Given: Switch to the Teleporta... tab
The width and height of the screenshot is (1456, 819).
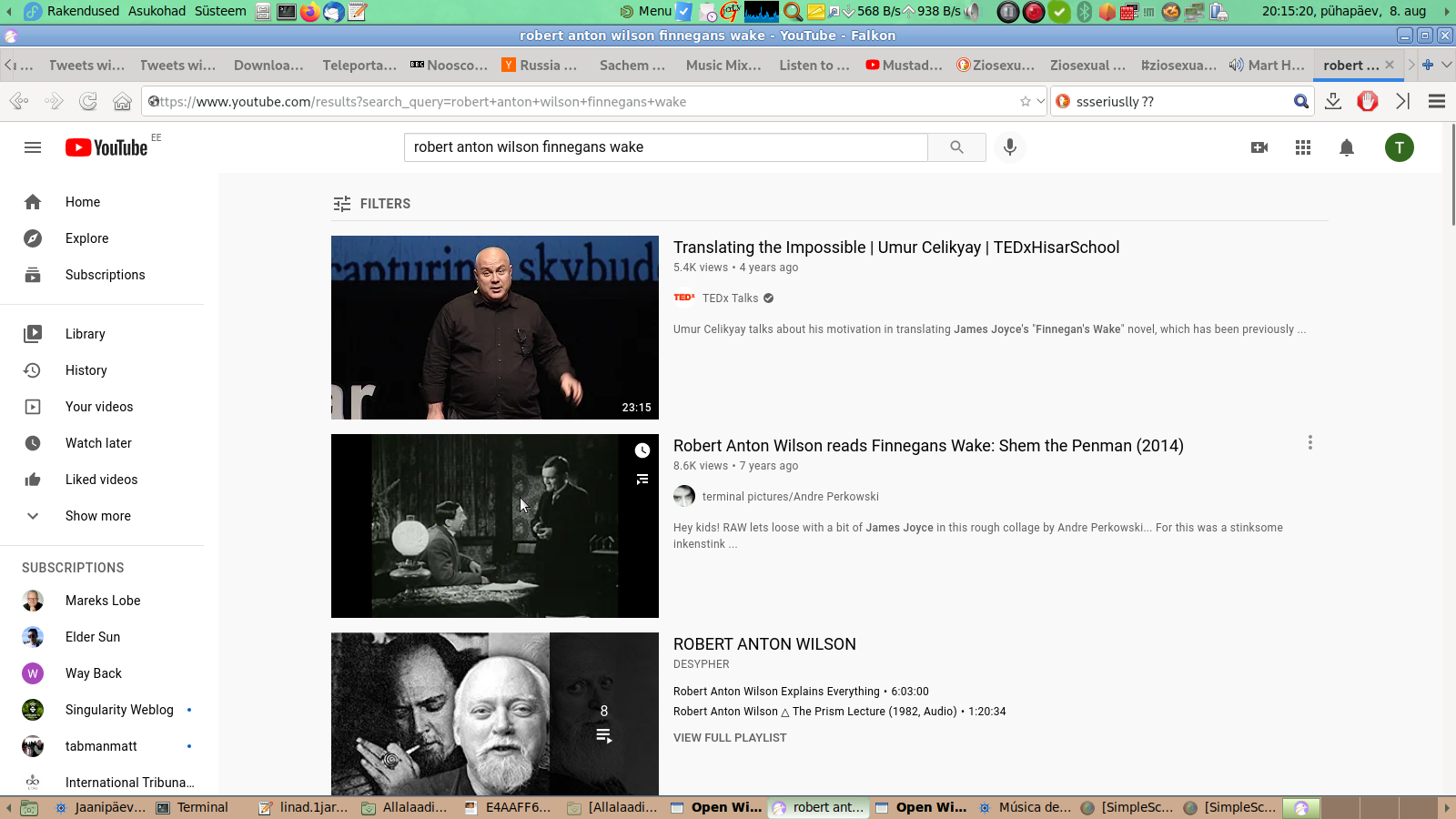Looking at the screenshot, I should [x=359, y=65].
